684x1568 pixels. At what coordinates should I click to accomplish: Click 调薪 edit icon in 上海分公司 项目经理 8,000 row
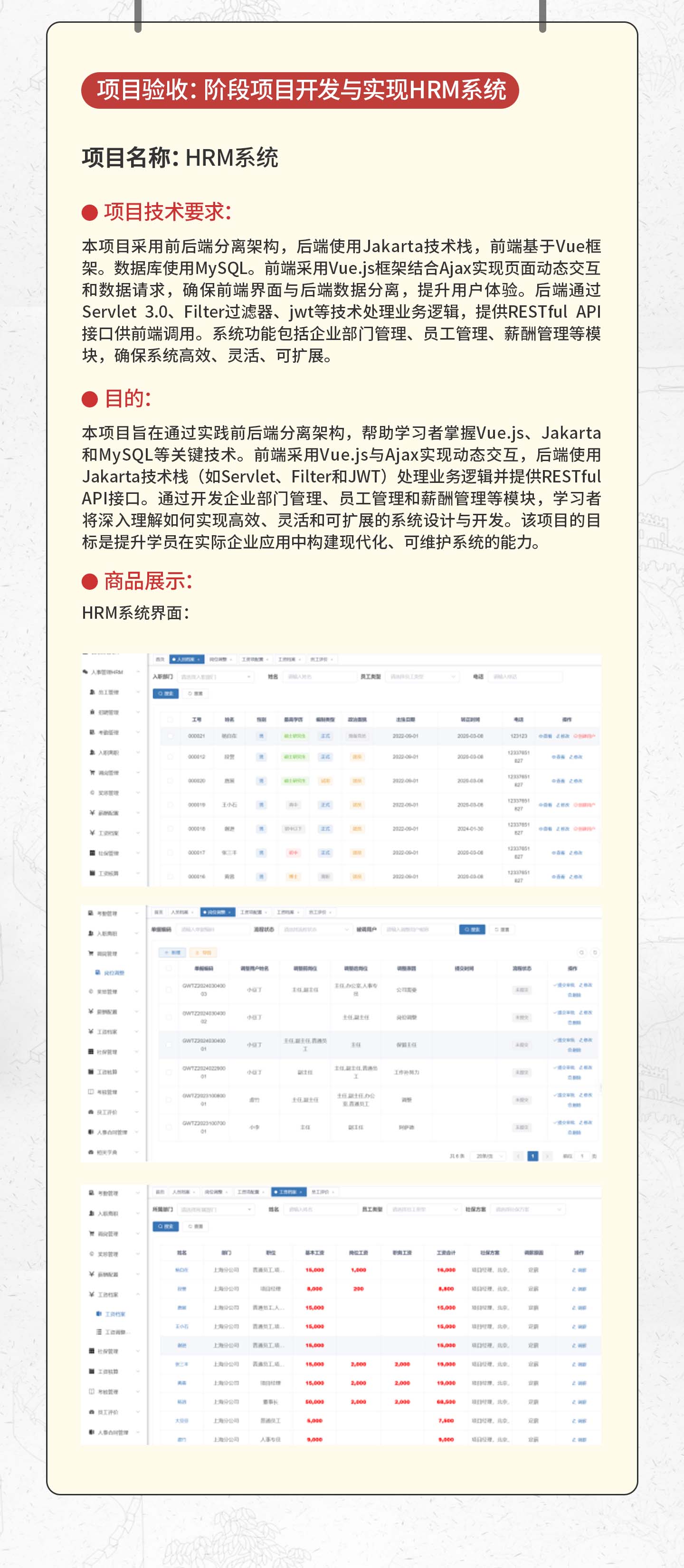[x=574, y=1289]
